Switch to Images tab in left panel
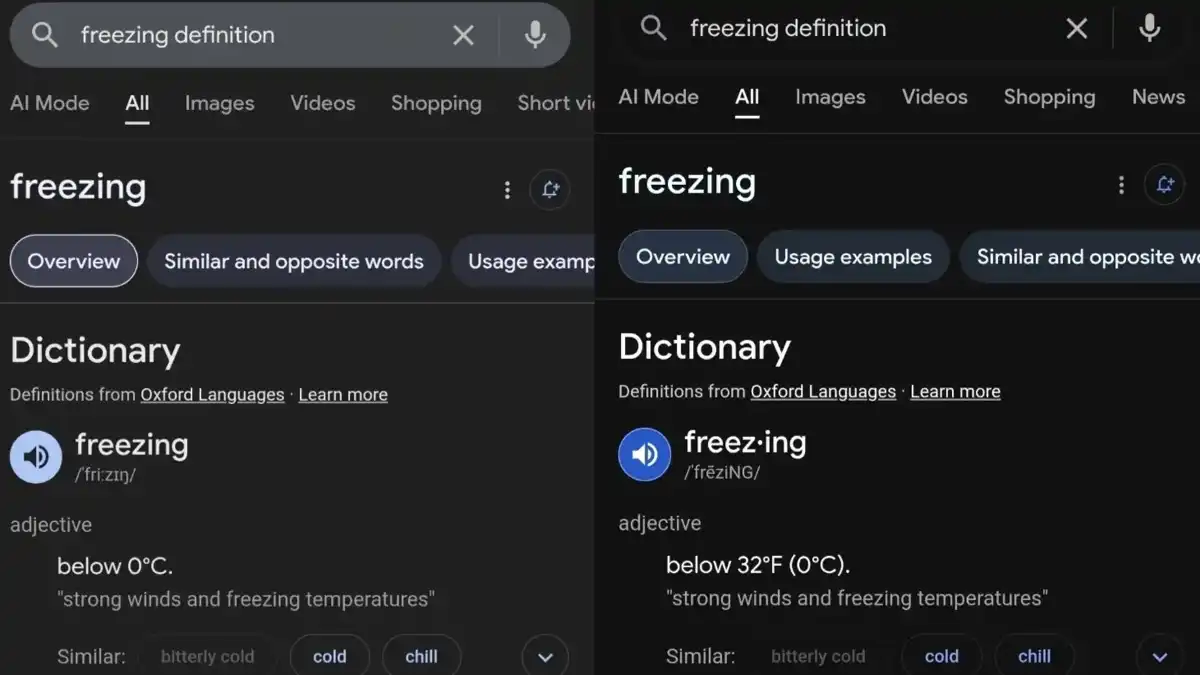 click(x=220, y=103)
